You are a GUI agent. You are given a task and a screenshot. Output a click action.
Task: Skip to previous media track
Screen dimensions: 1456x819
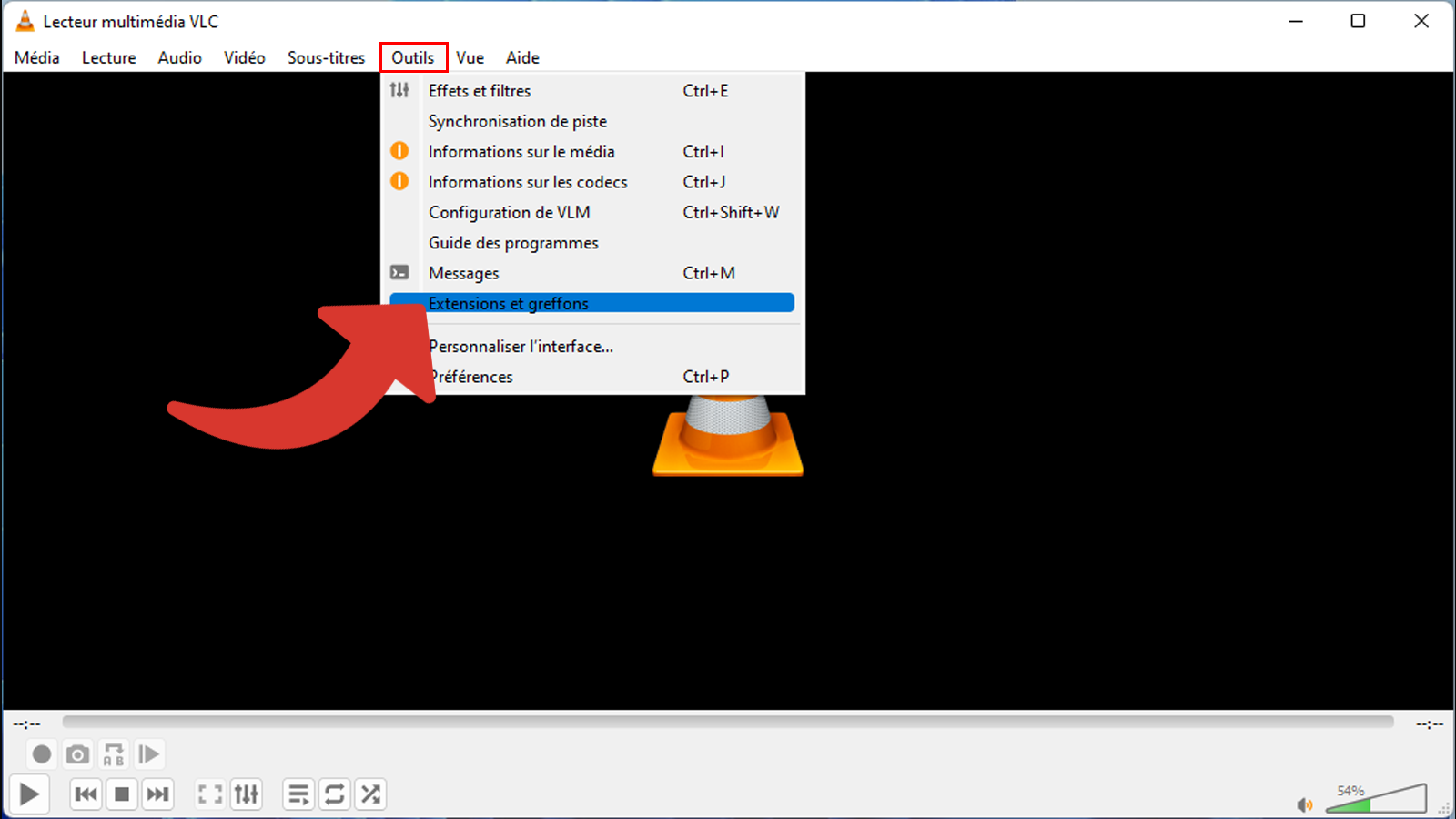[x=86, y=794]
